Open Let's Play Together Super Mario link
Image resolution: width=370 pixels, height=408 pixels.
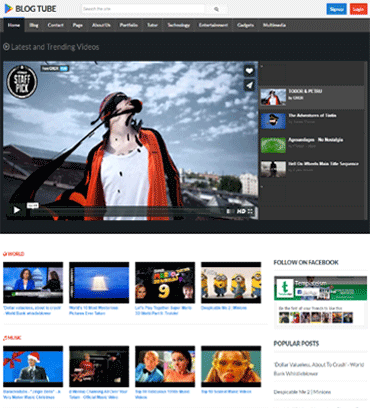[x=163, y=311]
